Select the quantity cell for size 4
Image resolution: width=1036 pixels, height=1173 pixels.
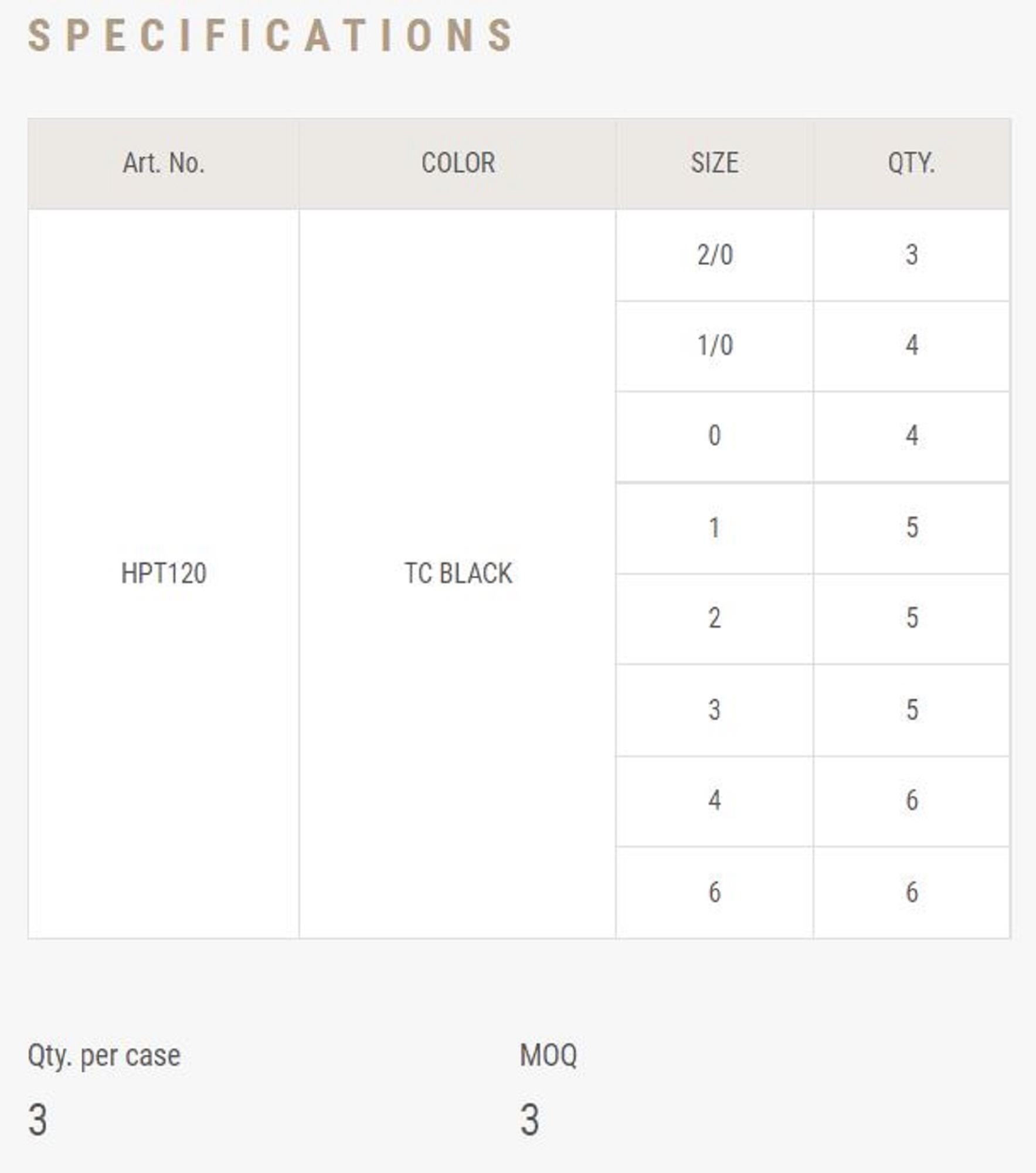[x=911, y=801]
